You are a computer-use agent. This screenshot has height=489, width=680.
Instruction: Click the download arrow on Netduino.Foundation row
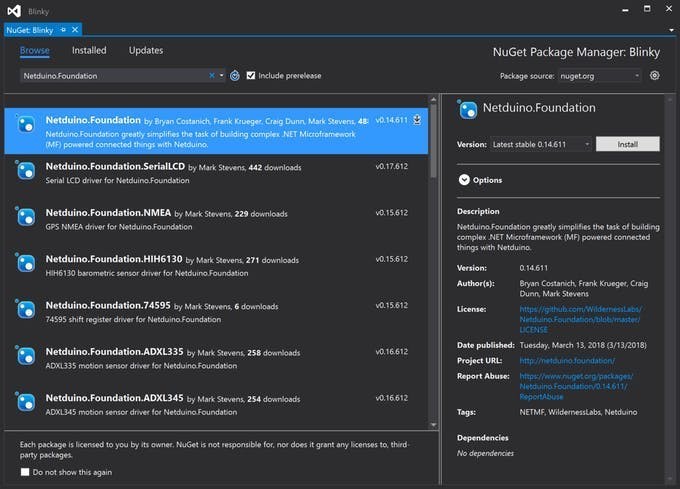pyautogui.click(x=416, y=120)
